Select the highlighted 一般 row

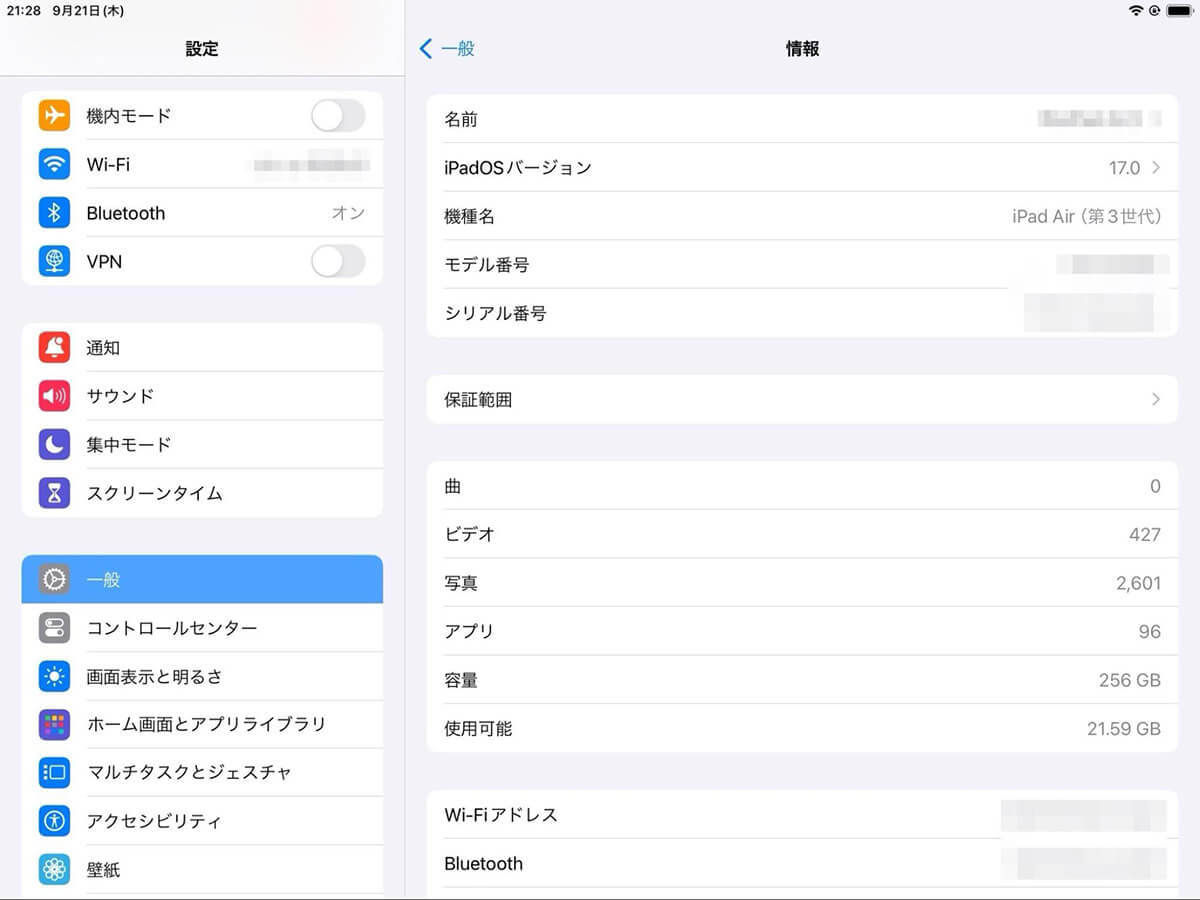(202, 579)
